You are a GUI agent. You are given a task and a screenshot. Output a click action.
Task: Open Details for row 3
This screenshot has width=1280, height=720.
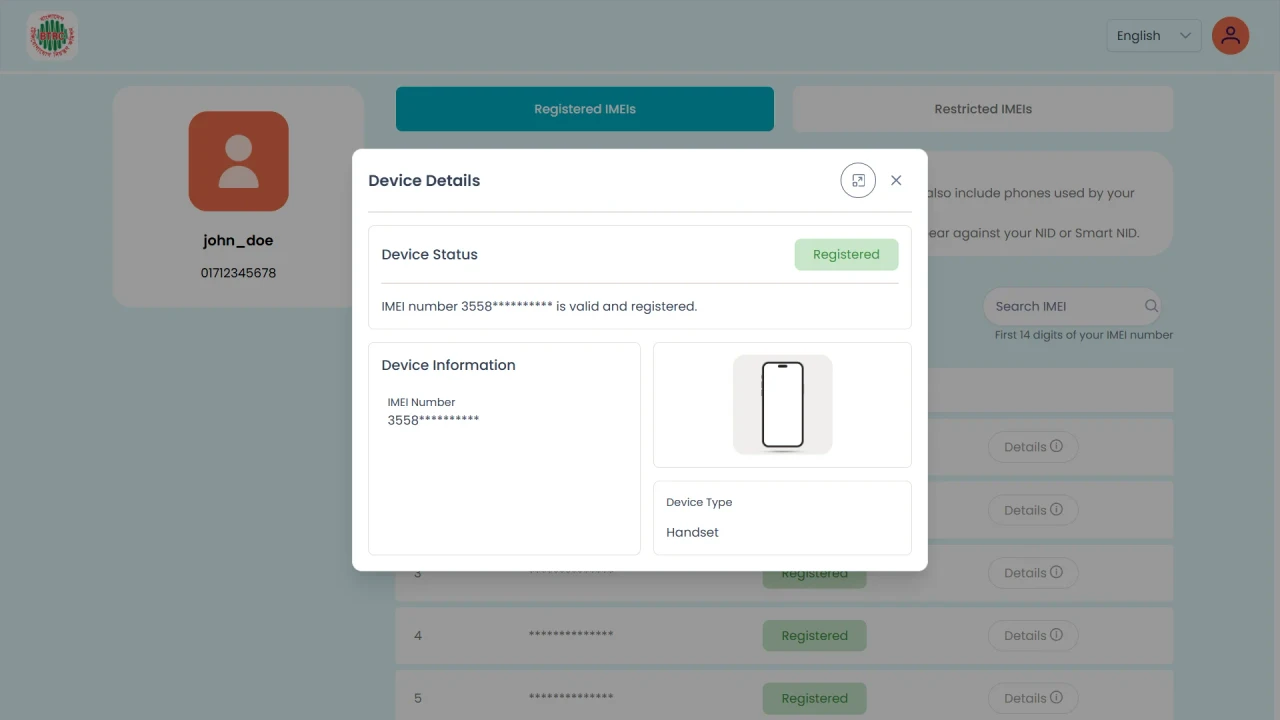coord(1033,573)
